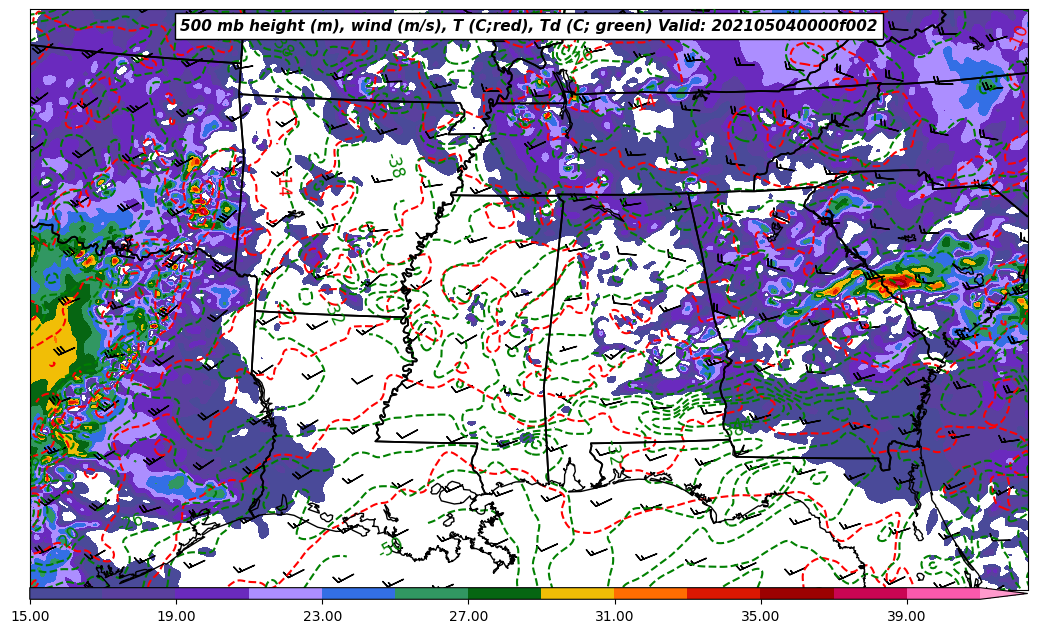This screenshot has width=1037, height=633.
Task: Pick the orange colorbar segment
Action: (x=650, y=593)
